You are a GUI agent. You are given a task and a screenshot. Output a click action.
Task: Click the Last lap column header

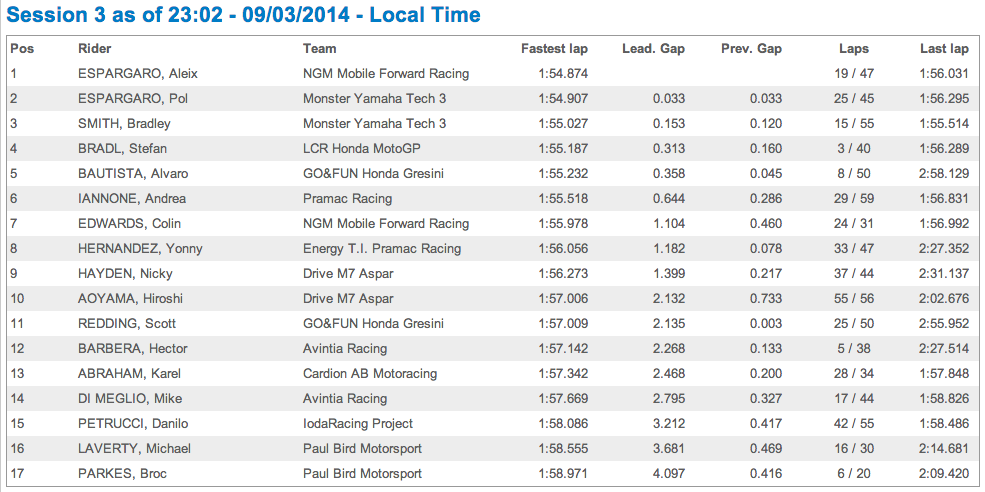coord(945,48)
